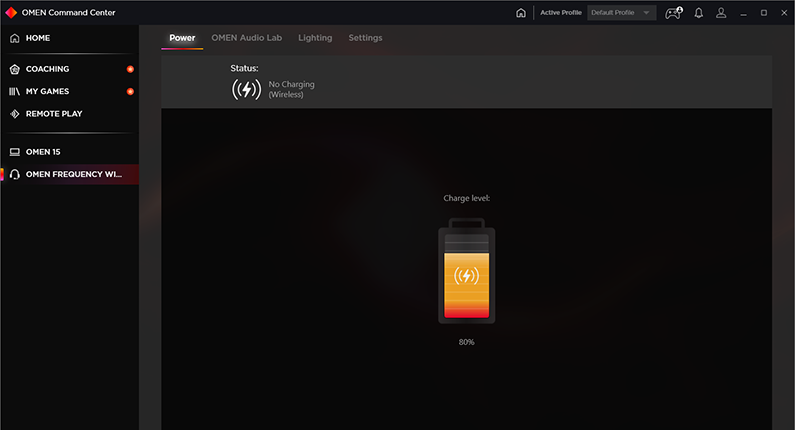
Task: Click the battery charge level graphic
Action: coord(466,271)
